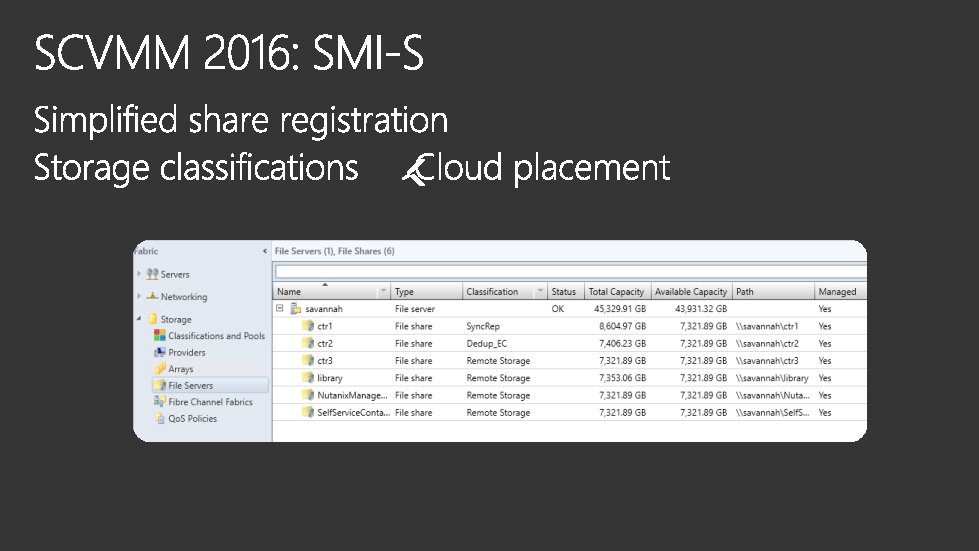
Task: Click the 8,604.97 GB capacity cell
Action: click(x=622, y=326)
